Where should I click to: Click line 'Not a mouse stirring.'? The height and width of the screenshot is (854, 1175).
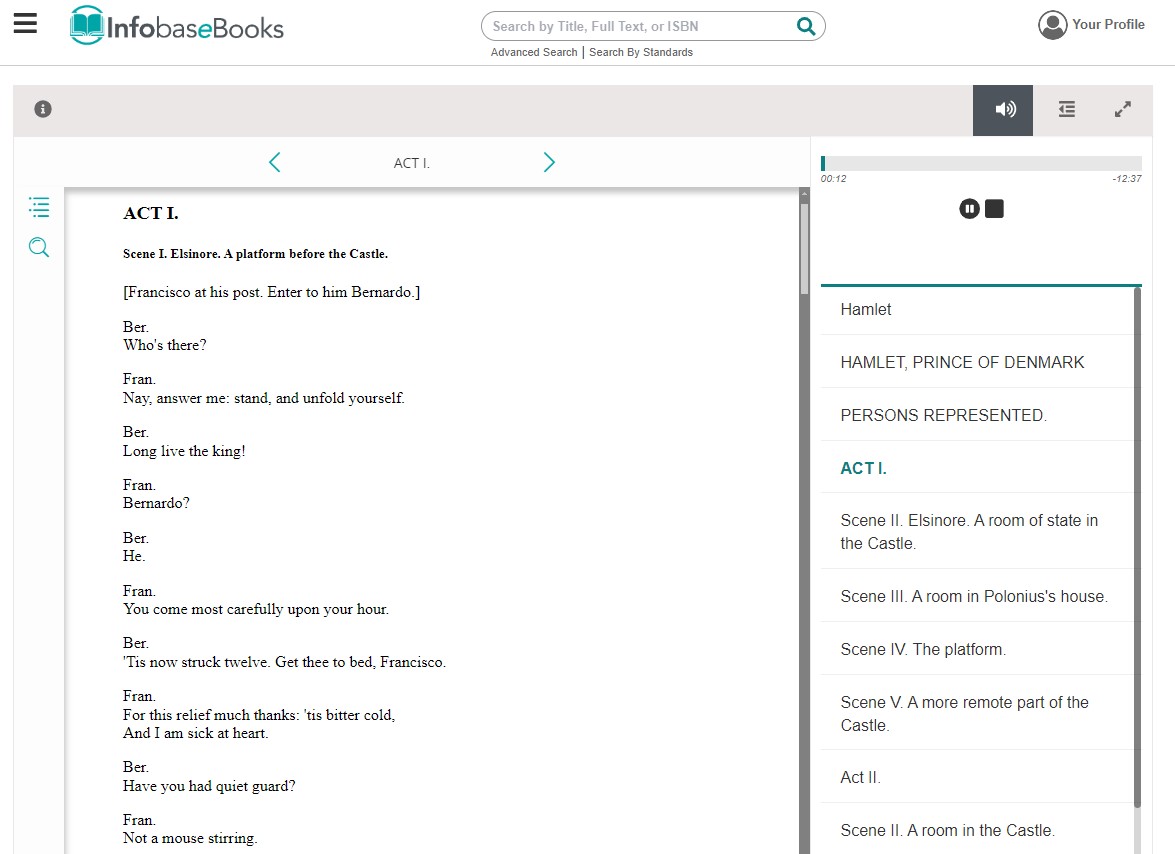tap(190, 838)
